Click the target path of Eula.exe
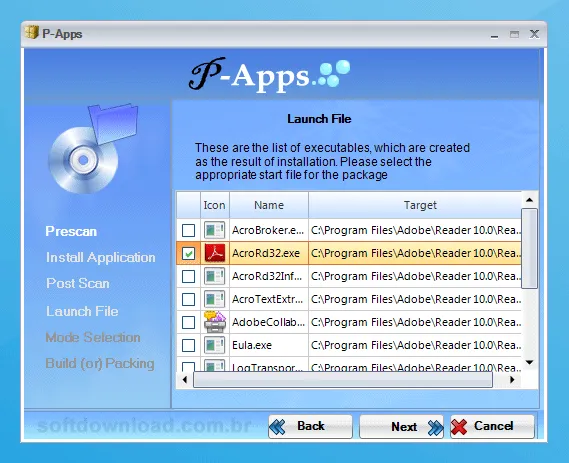The image size is (569, 463). (415, 345)
